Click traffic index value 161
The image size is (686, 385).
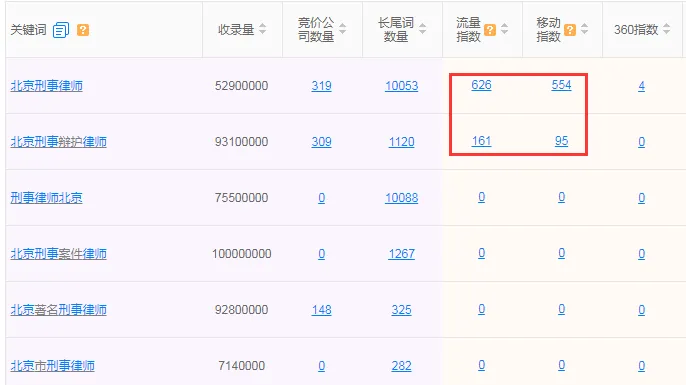(482, 141)
